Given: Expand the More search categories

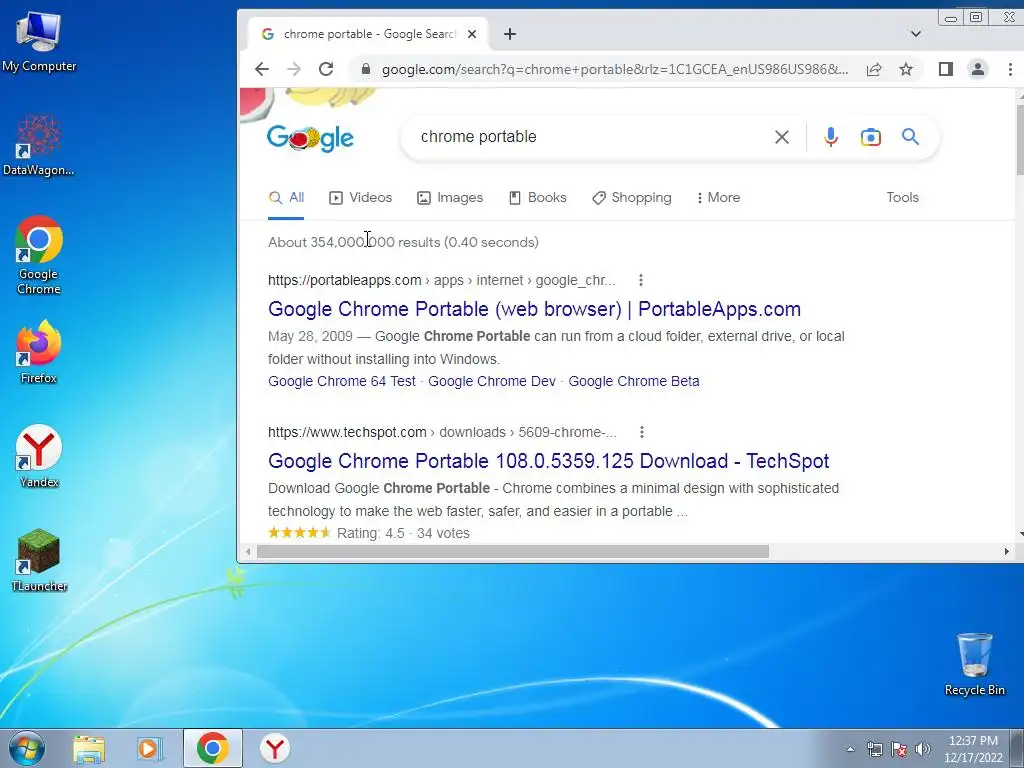Looking at the screenshot, I should (x=718, y=197).
